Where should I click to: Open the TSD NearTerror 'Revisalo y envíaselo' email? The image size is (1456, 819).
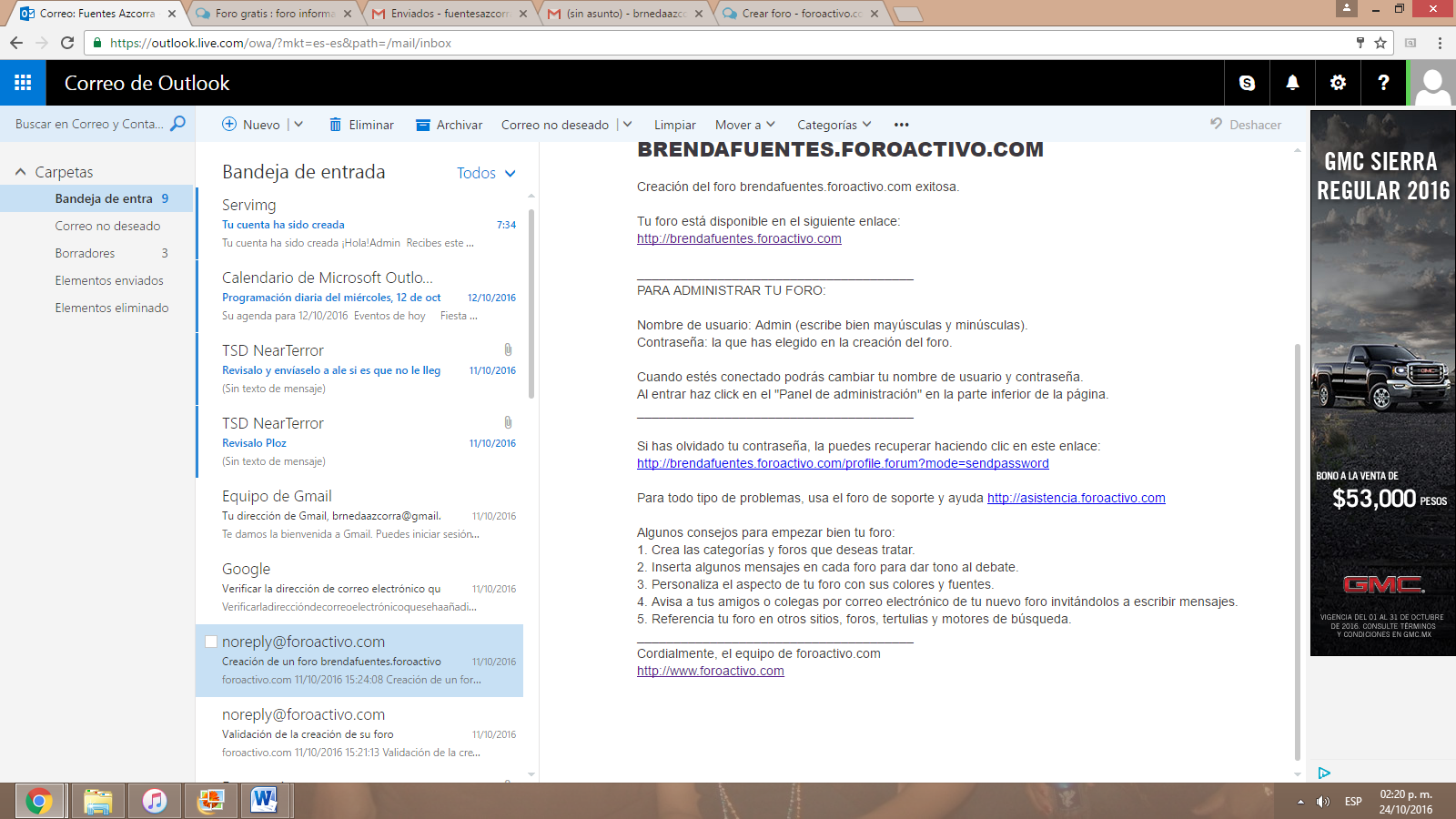coord(360,369)
